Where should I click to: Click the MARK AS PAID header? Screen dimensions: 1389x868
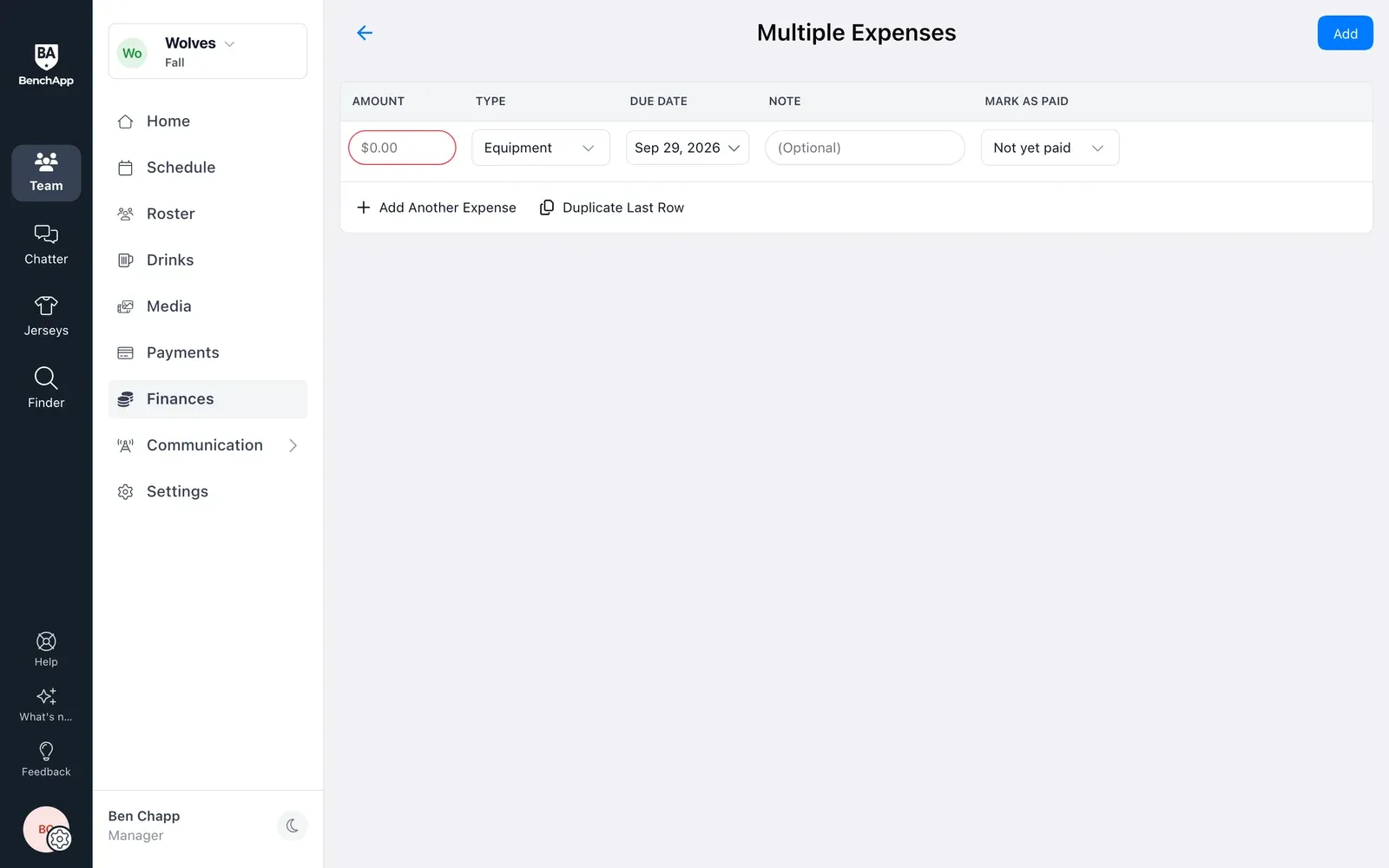[1026, 102]
